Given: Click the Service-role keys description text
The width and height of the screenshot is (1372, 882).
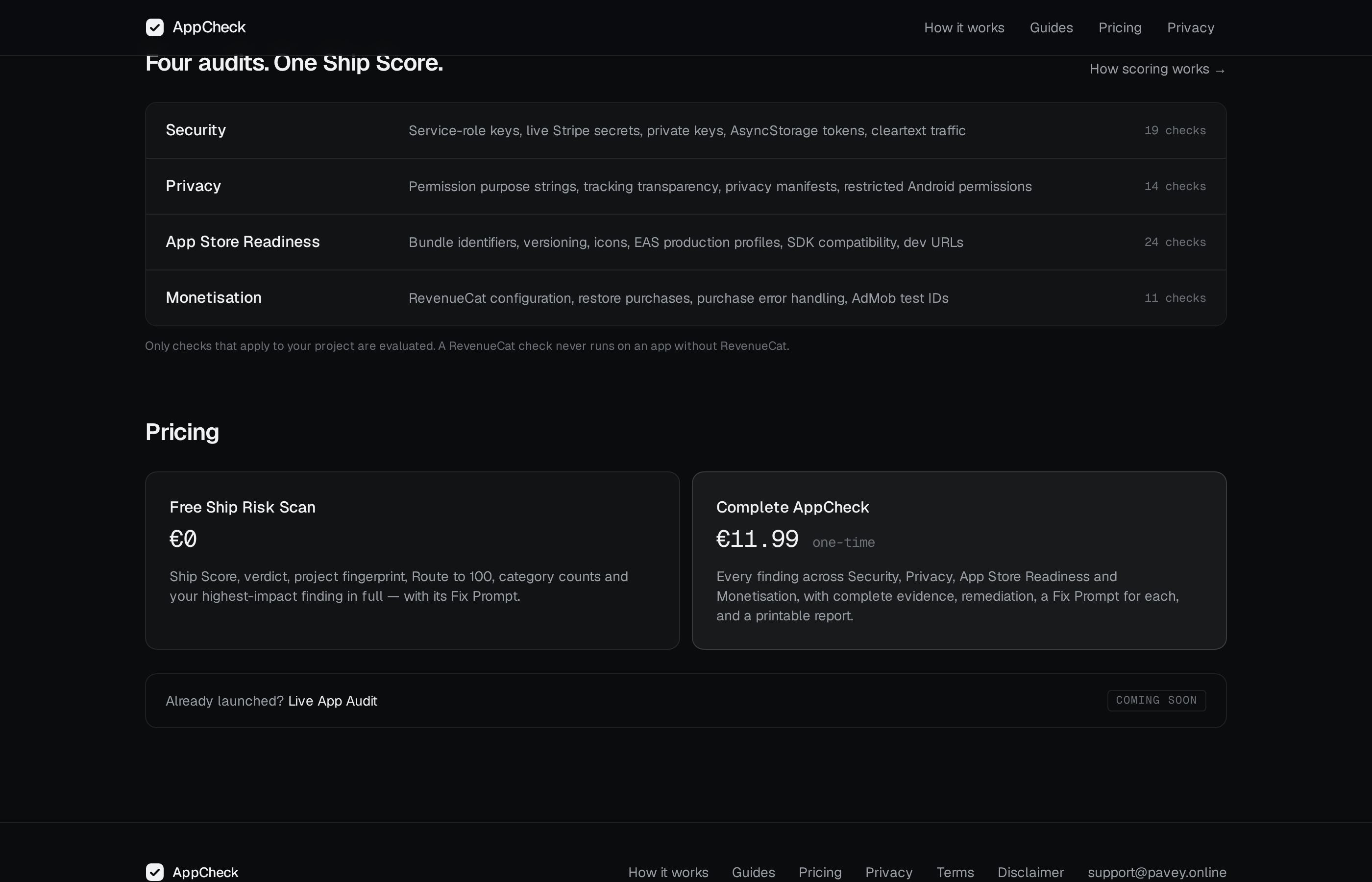Looking at the screenshot, I should coord(687,130).
